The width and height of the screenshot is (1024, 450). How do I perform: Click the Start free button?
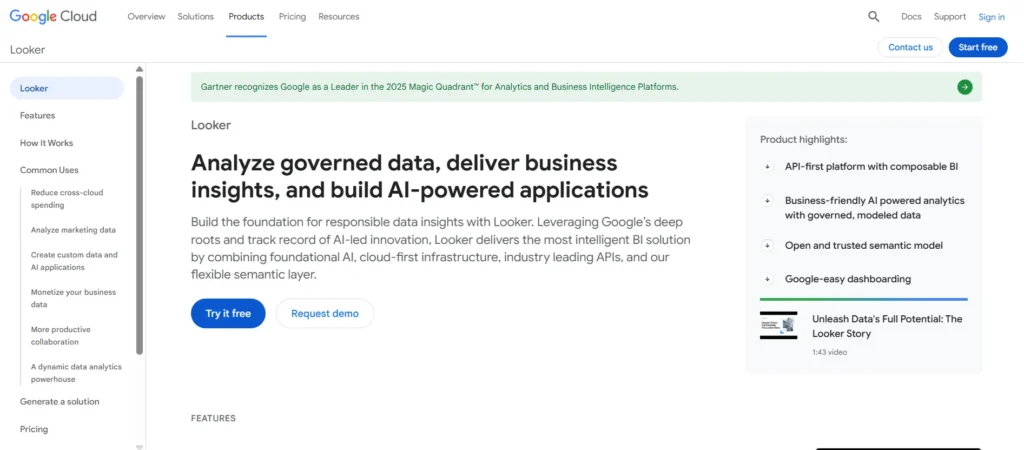click(x=978, y=47)
